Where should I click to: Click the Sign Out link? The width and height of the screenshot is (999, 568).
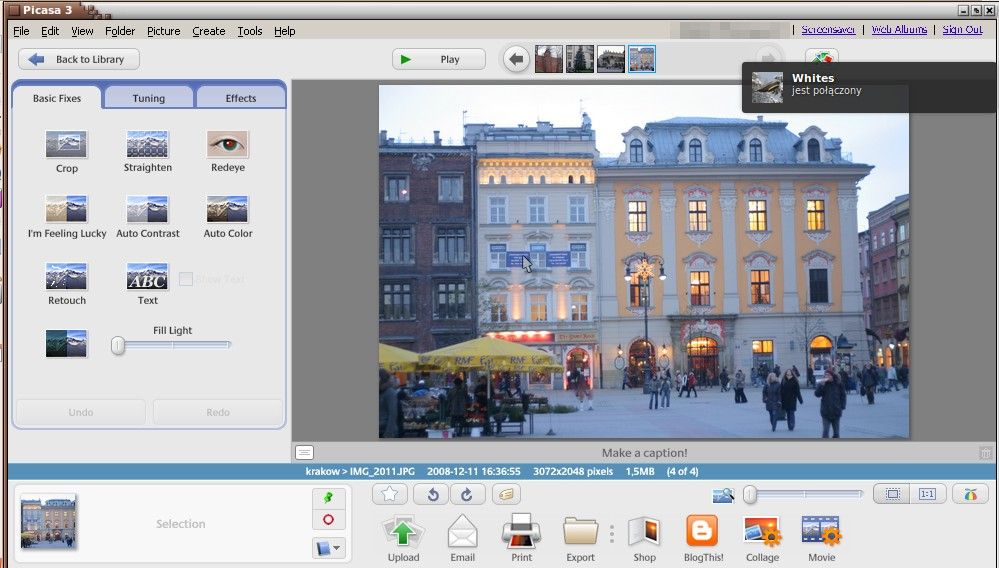[962, 29]
